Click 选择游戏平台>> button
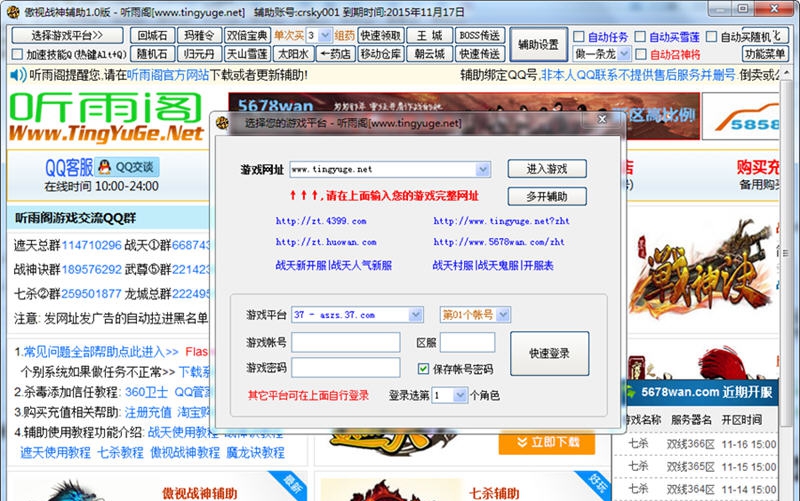Viewport: 800px width, 501px height. (67, 35)
